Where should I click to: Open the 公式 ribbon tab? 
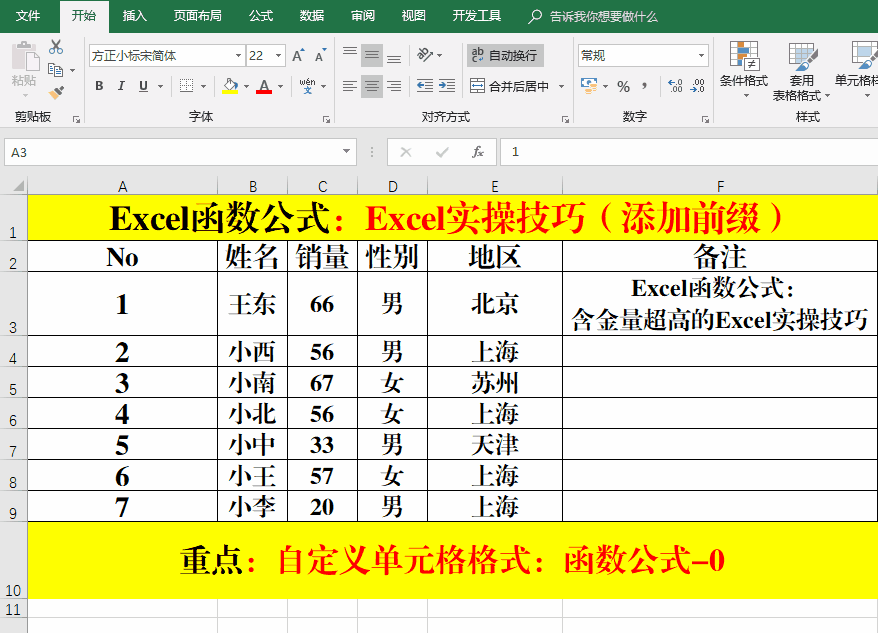(261, 16)
